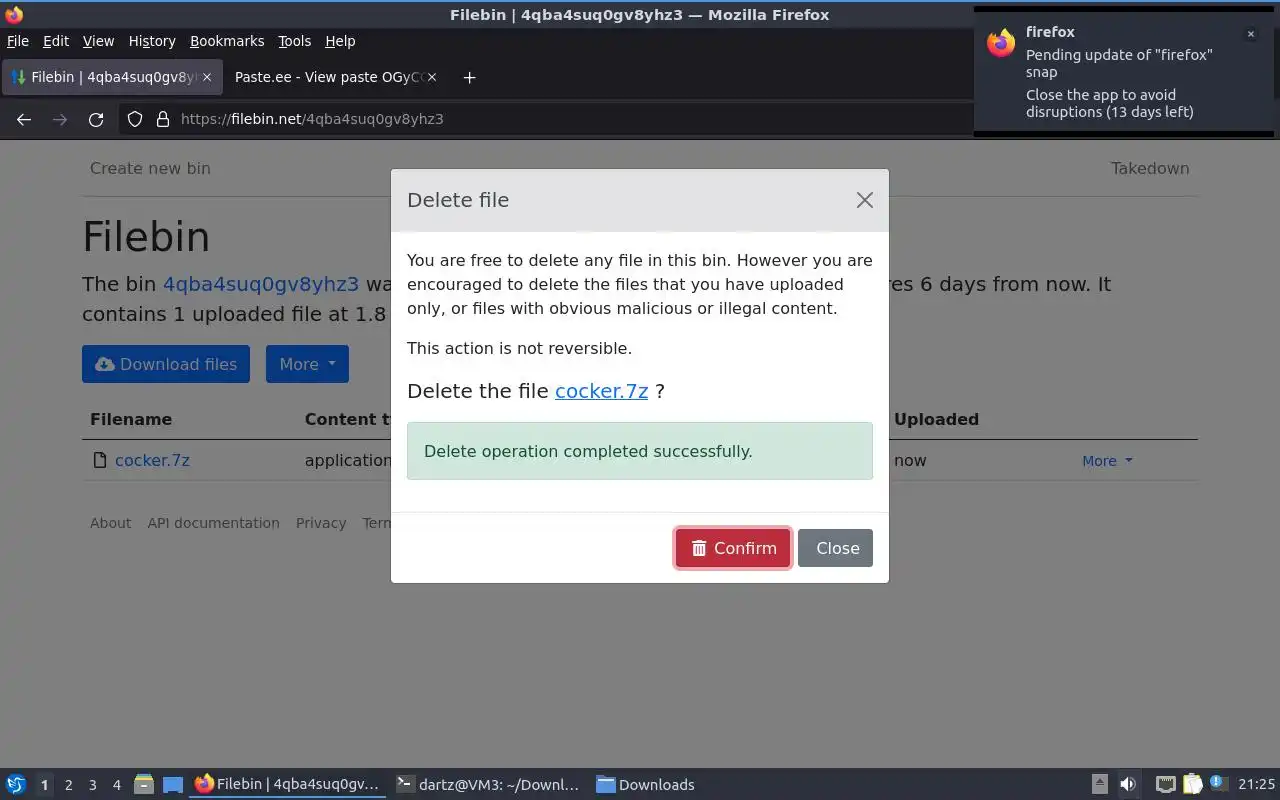This screenshot has width=1280, height=800.
Task: Close the Delete file dialog with the X icon
Action: (x=864, y=200)
